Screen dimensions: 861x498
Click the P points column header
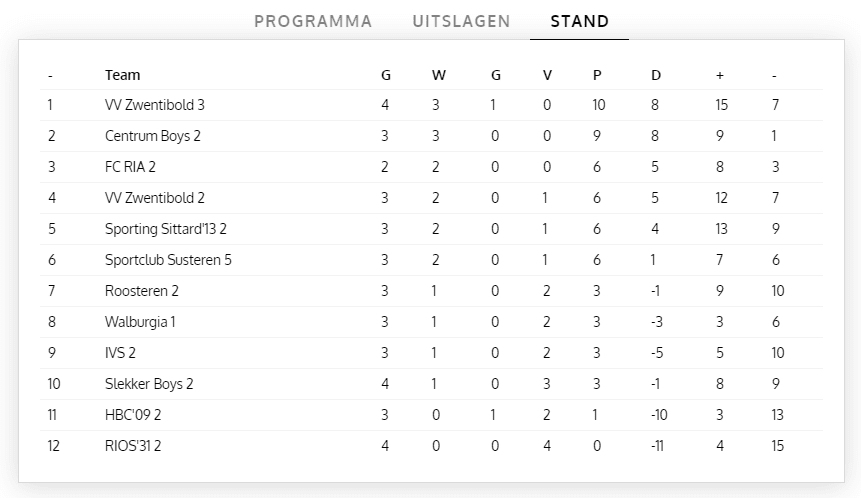pyautogui.click(x=597, y=75)
